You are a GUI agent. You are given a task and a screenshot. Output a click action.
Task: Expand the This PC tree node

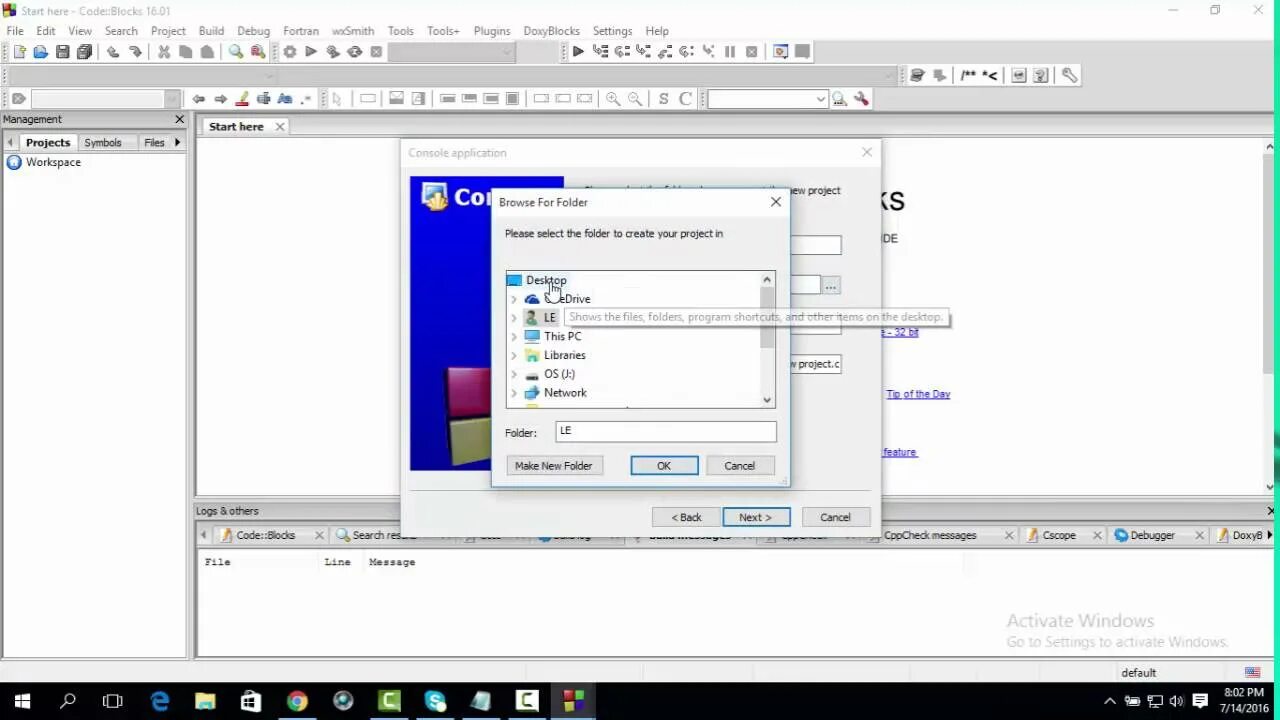point(514,337)
